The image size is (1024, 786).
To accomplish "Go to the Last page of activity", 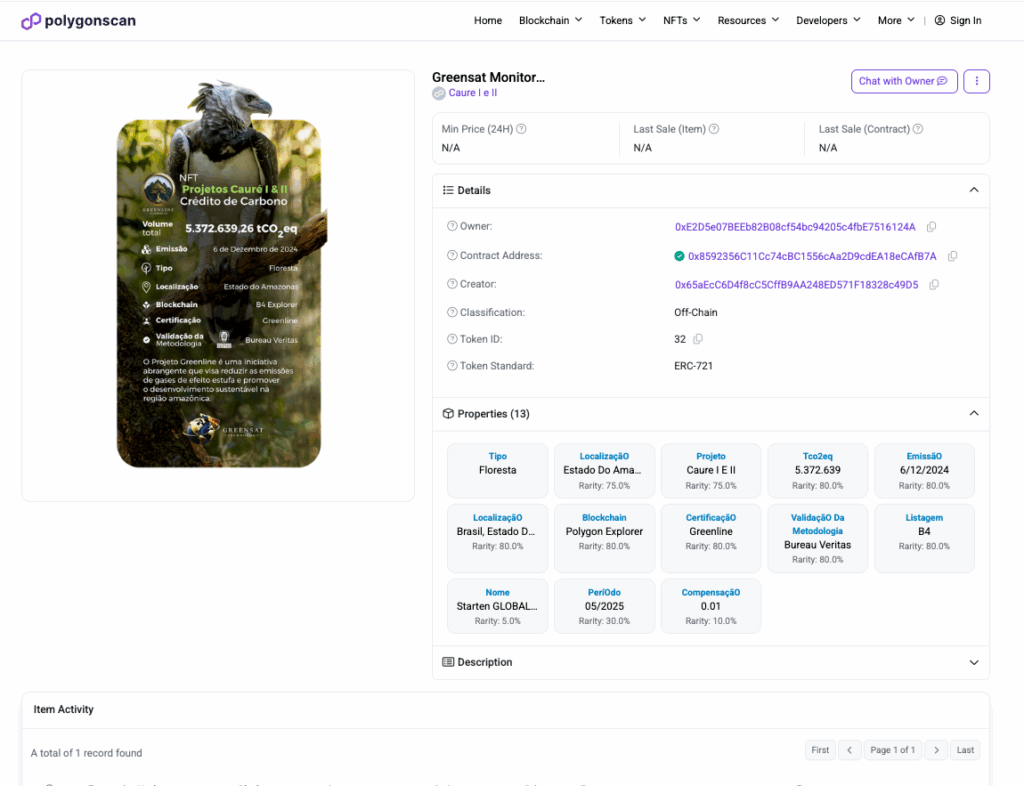I will point(965,750).
